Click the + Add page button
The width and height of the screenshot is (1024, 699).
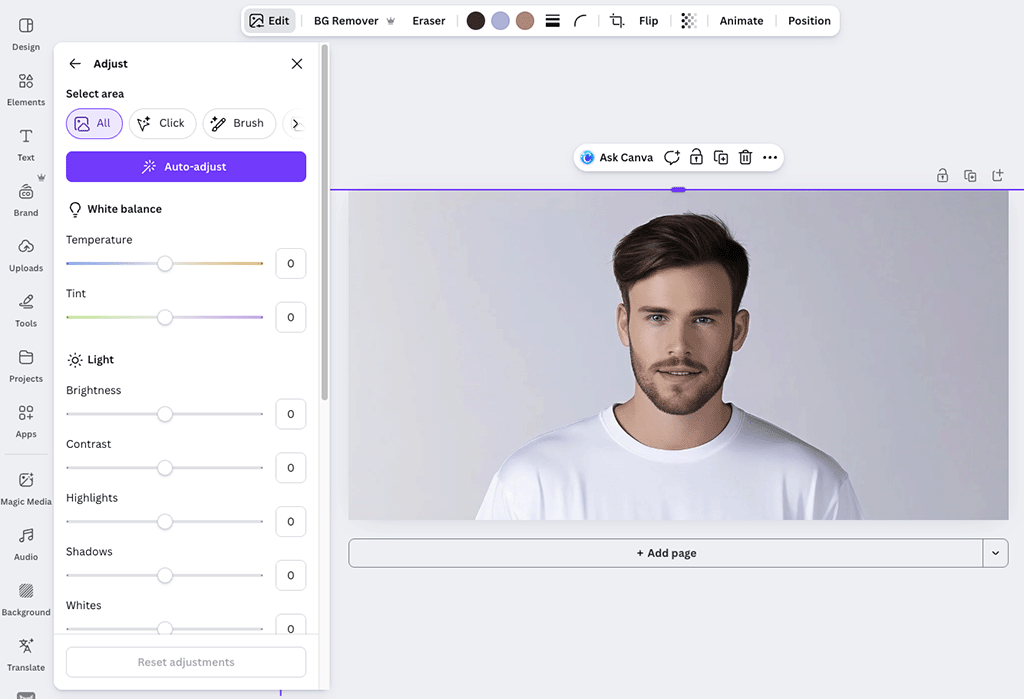pyautogui.click(x=666, y=553)
